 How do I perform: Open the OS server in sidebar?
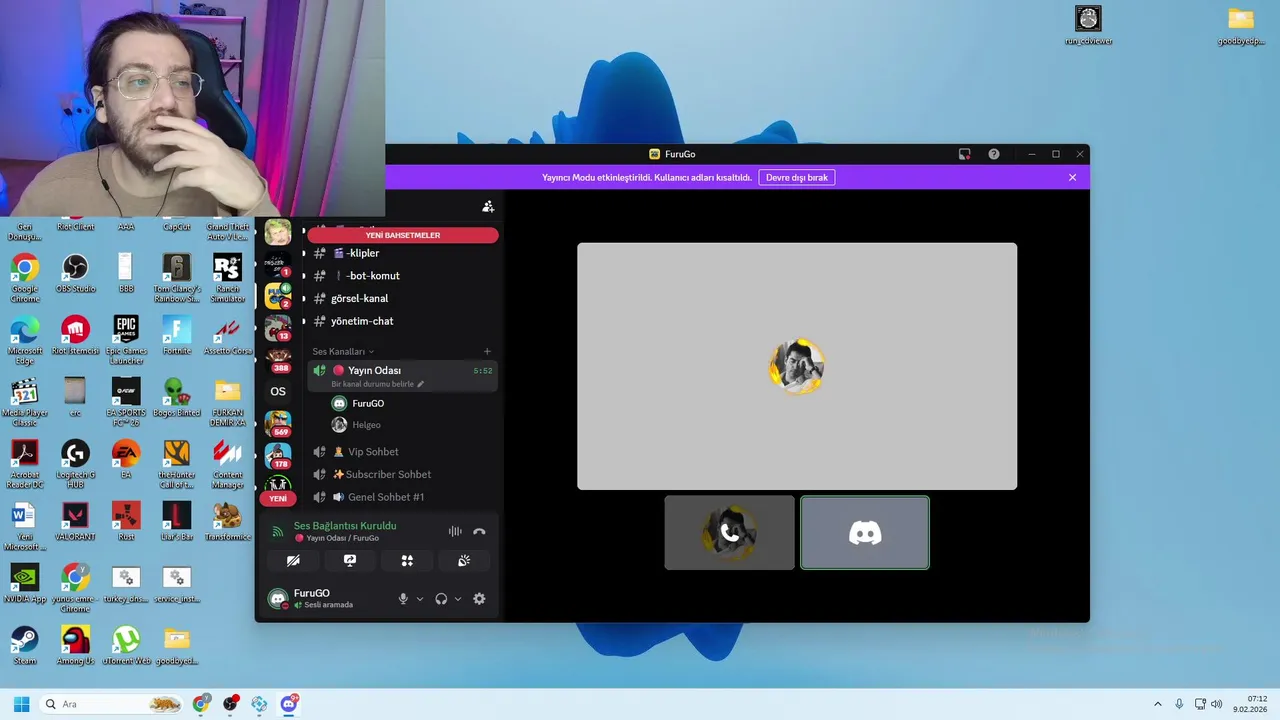[278, 391]
